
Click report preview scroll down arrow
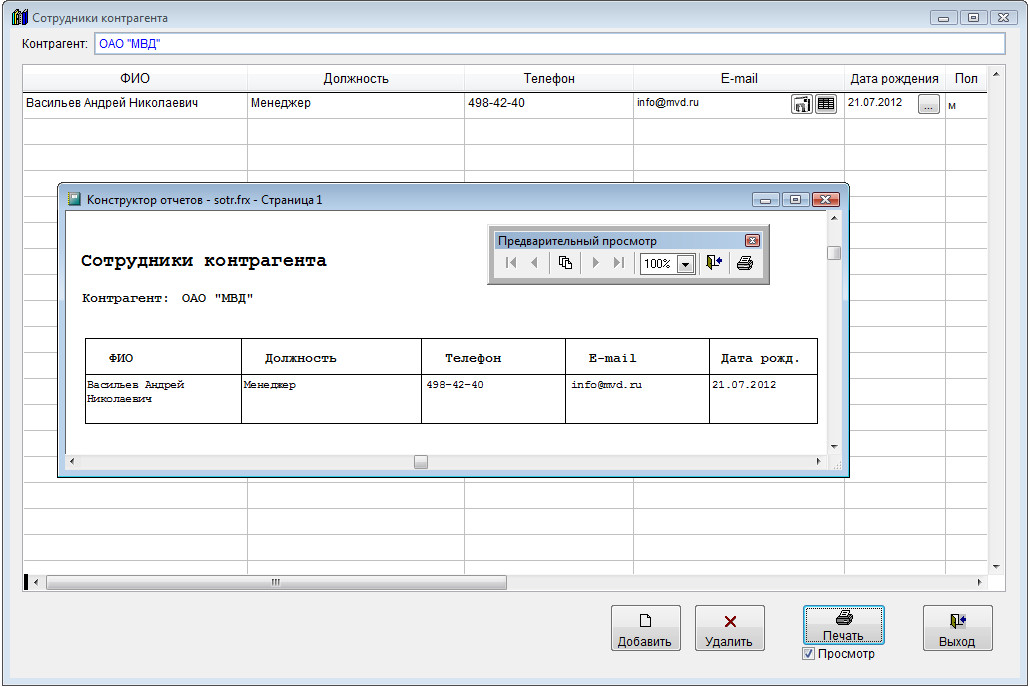(834, 447)
